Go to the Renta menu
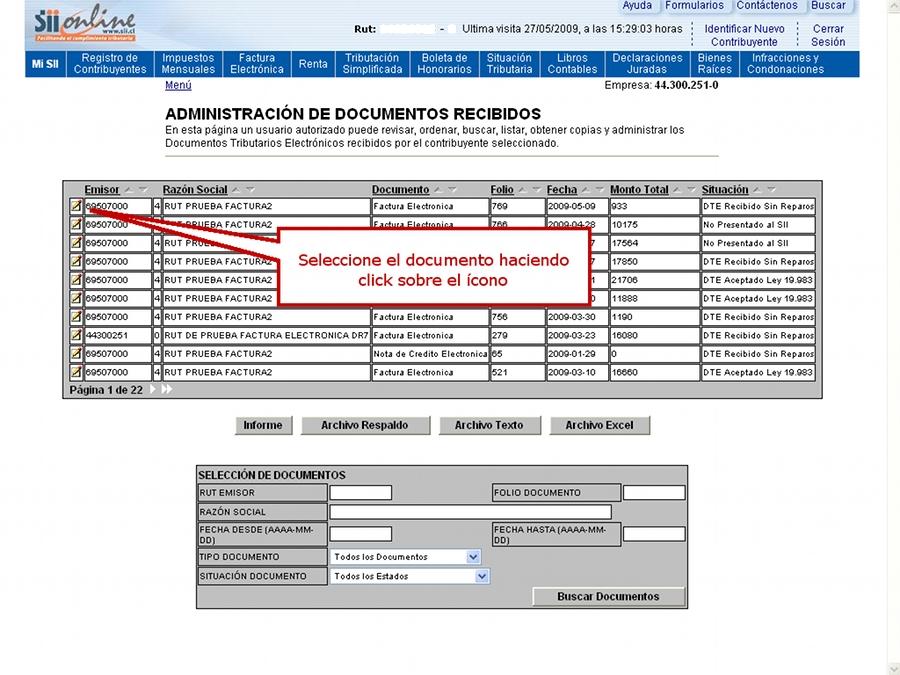The height and width of the screenshot is (675, 900). click(x=313, y=64)
